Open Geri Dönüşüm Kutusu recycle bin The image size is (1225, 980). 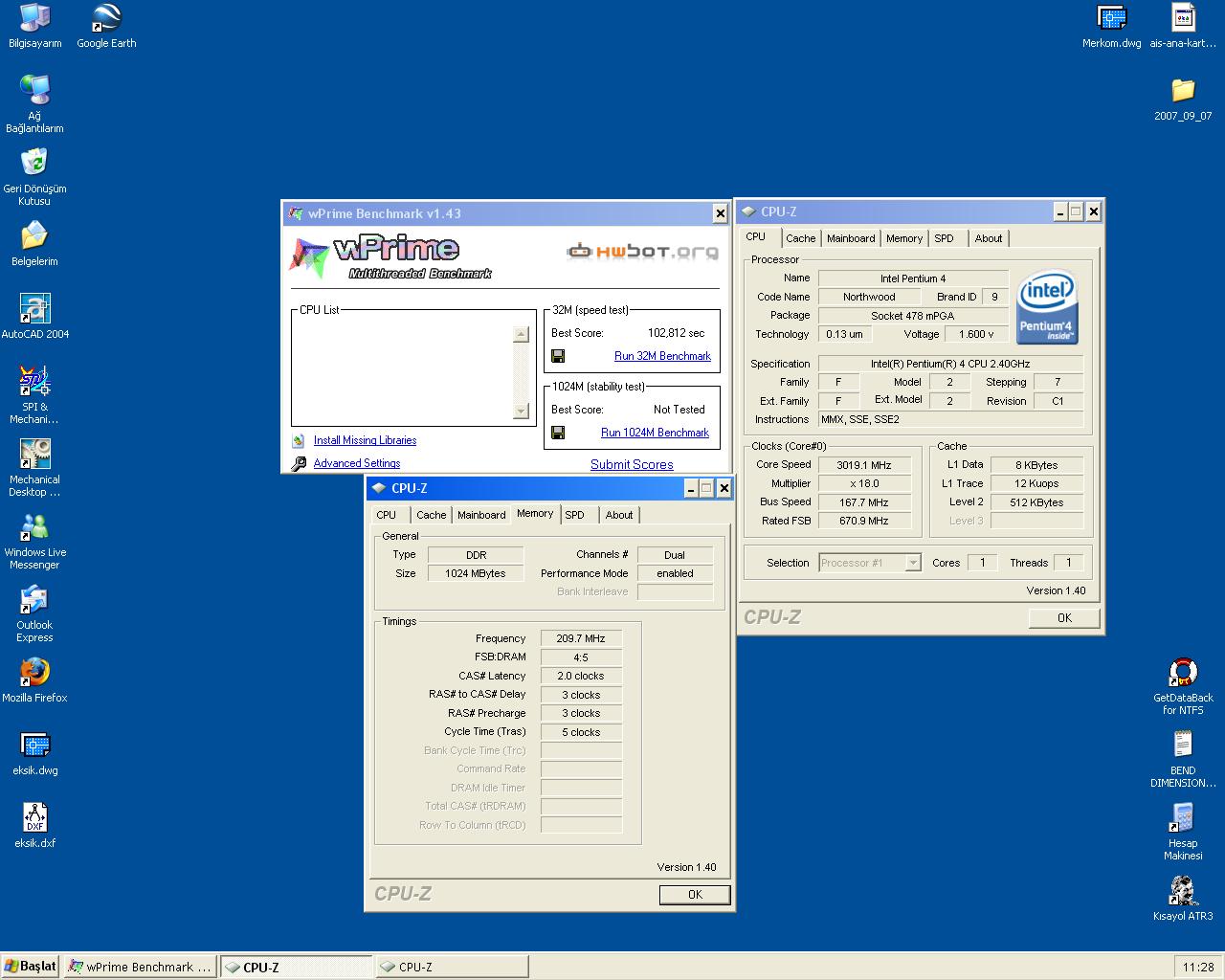34,176
